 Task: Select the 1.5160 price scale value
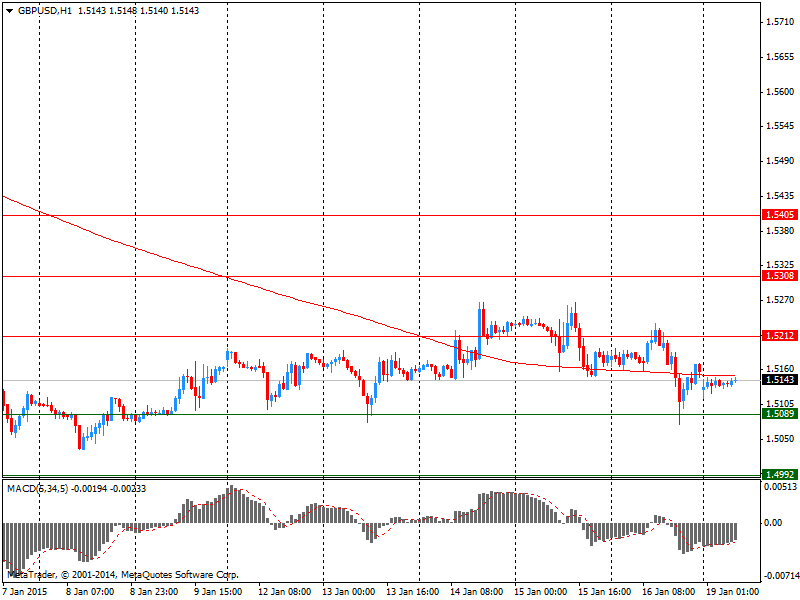(781, 369)
